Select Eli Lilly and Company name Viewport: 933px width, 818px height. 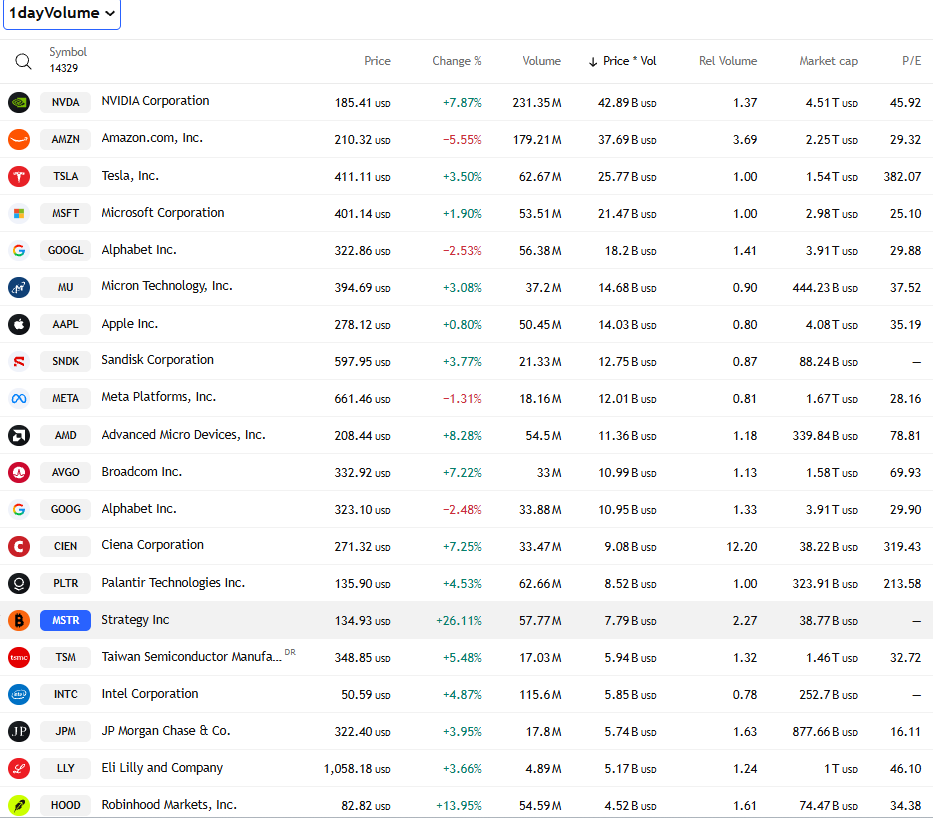162,768
